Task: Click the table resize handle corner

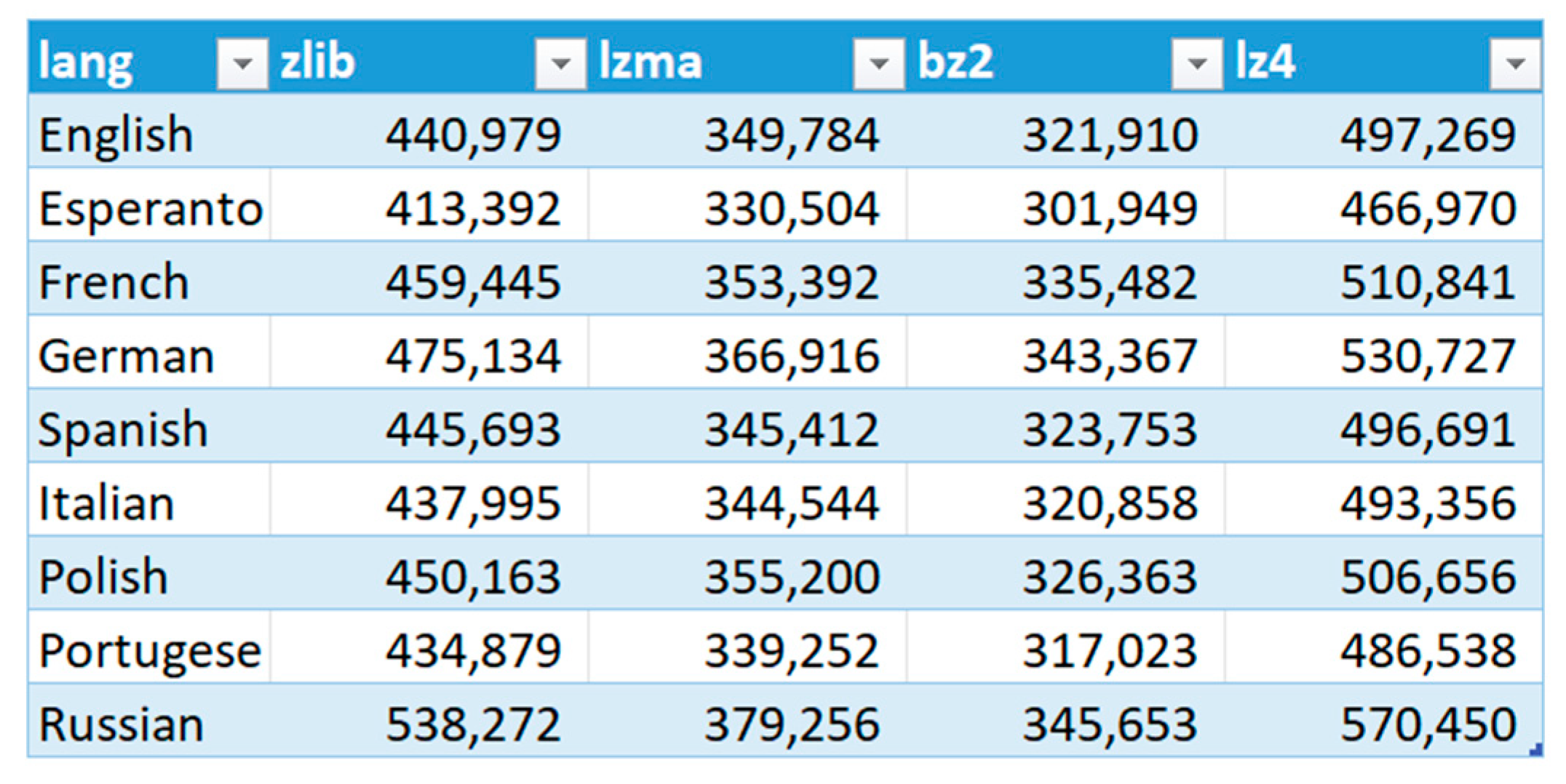Action: (x=1537, y=750)
